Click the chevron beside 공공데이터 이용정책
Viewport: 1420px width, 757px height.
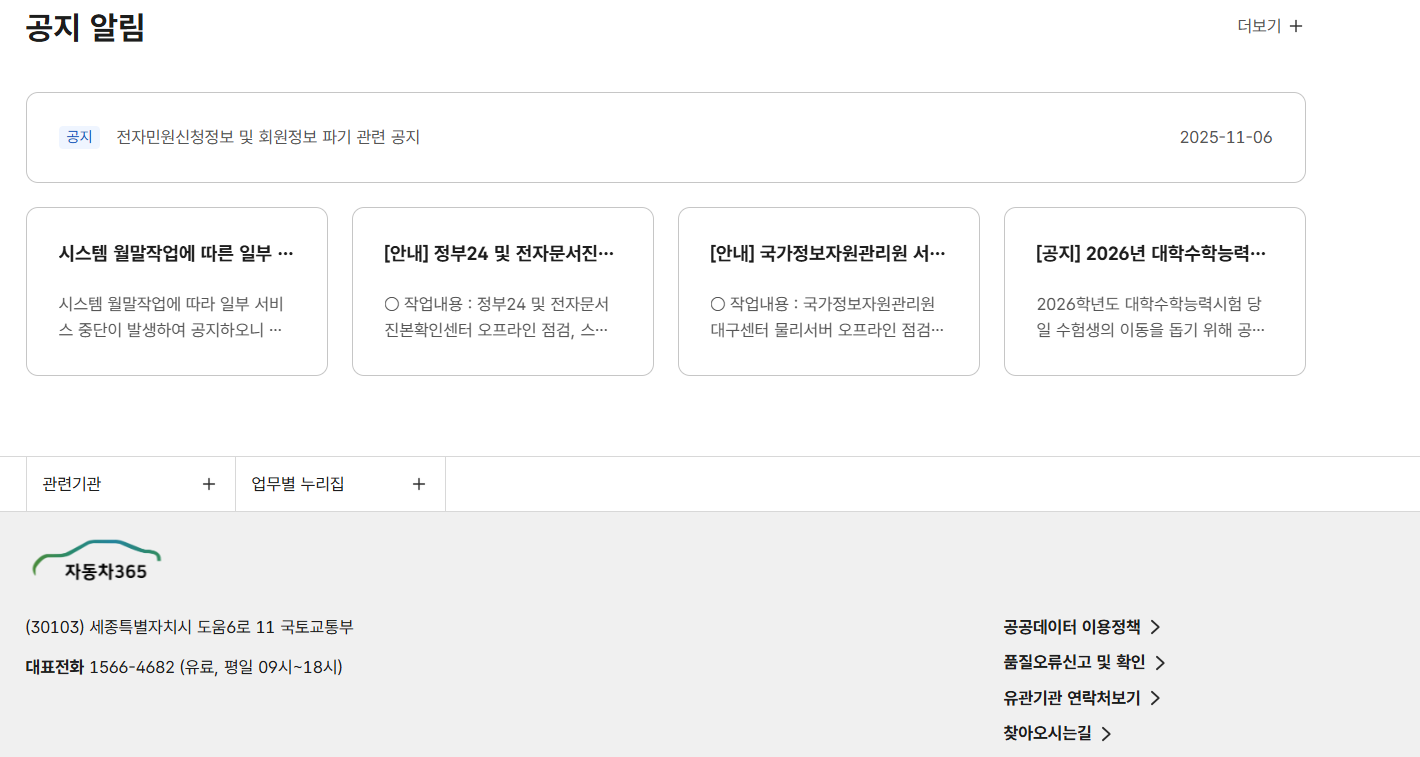coord(1157,626)
